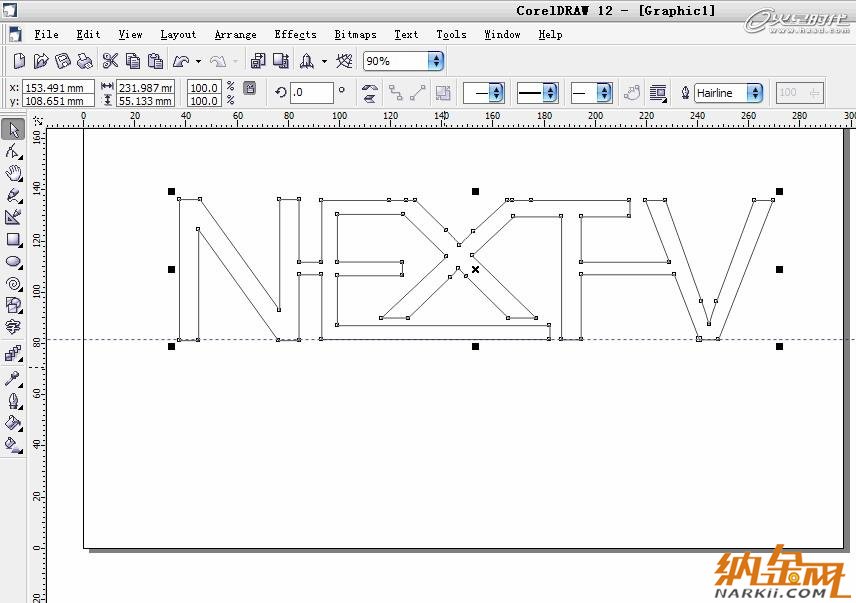The image size is (856, 603).
Task: Select the Ellipse tool
Action: [13, 261]
